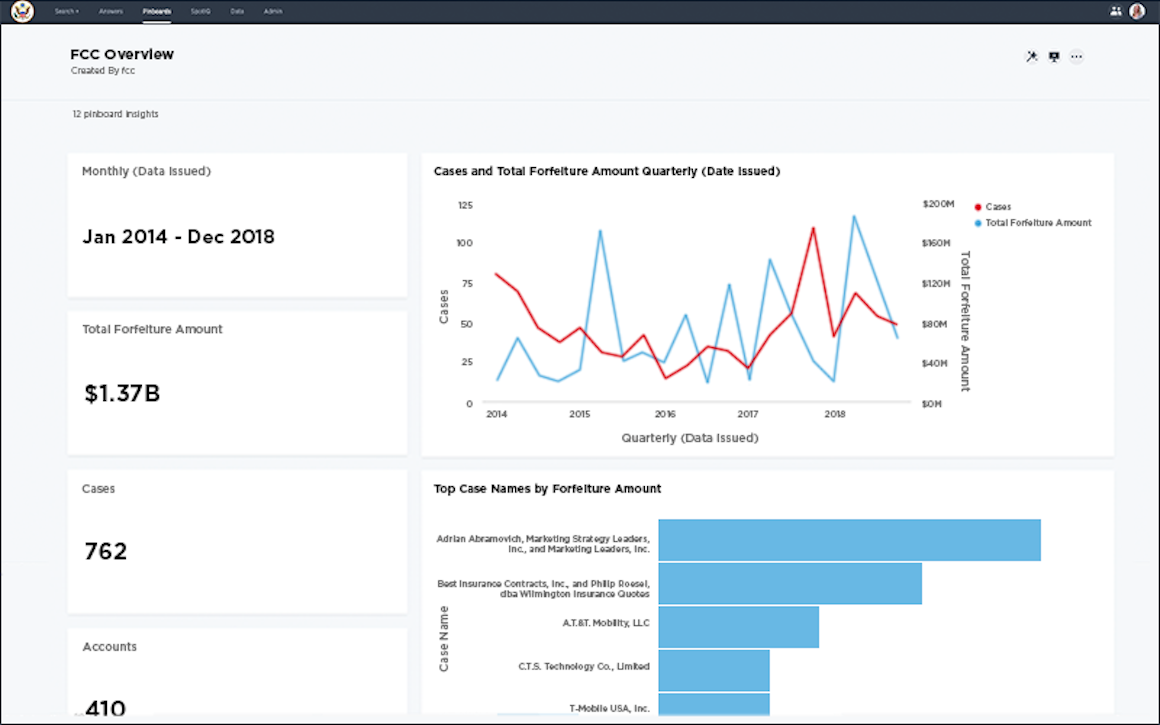Click the Adrian Abramovich bar
This screenshot has width=1160, height=725.
click(849, 540)
